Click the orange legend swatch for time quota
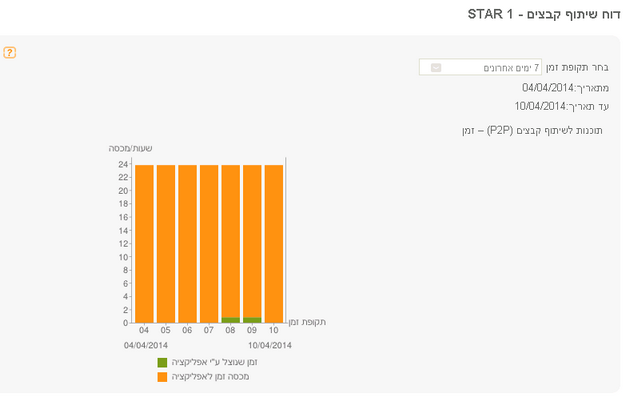 coord(162,377)
